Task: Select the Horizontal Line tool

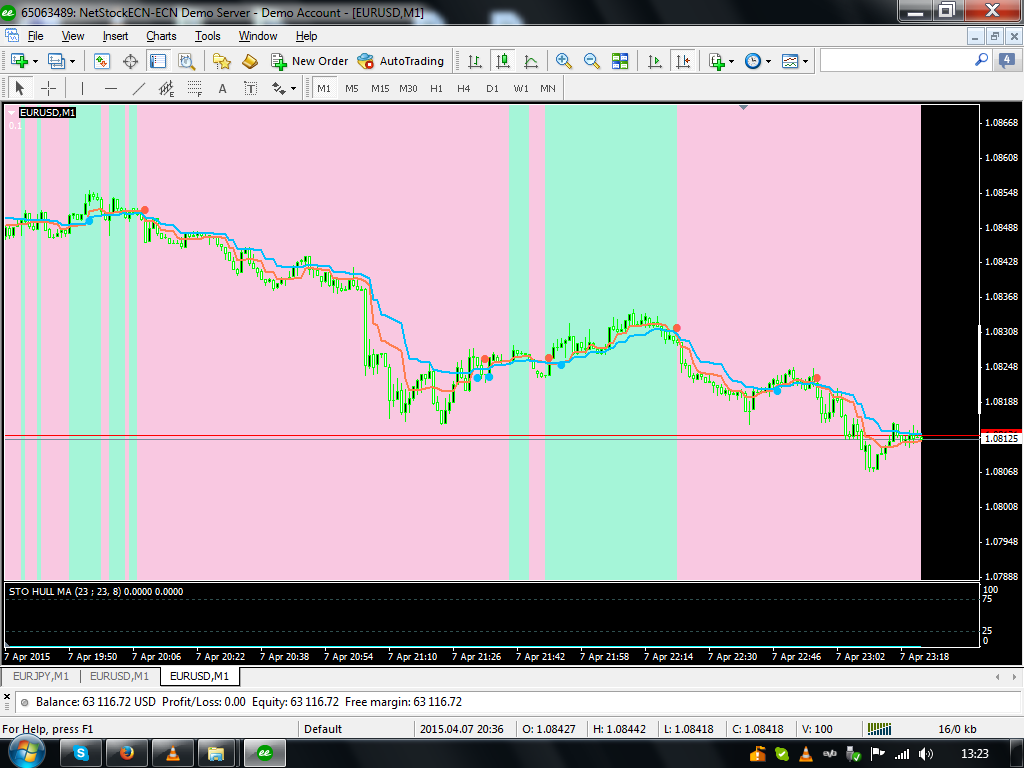Action: click(x=110, y=88)
